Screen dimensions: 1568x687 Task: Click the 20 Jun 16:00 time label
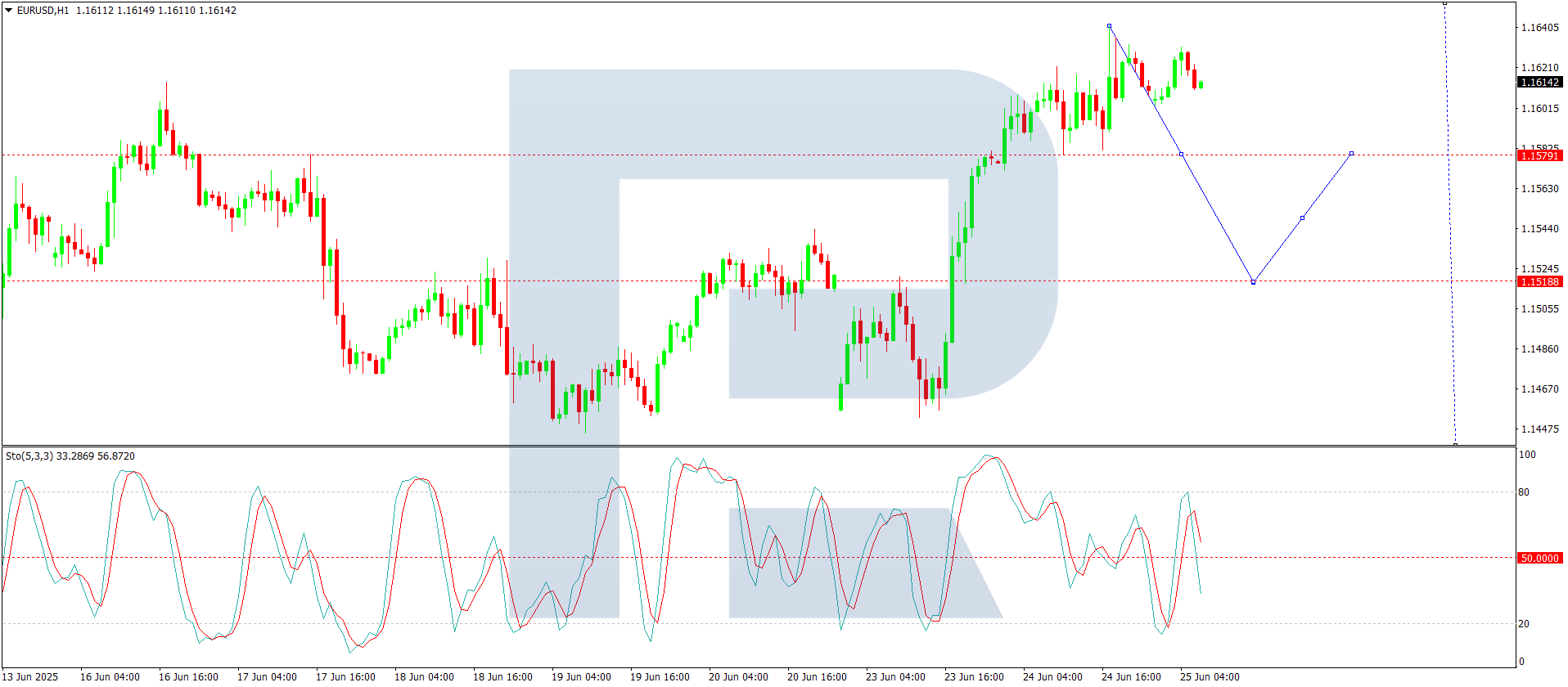[x=817, y=677]
